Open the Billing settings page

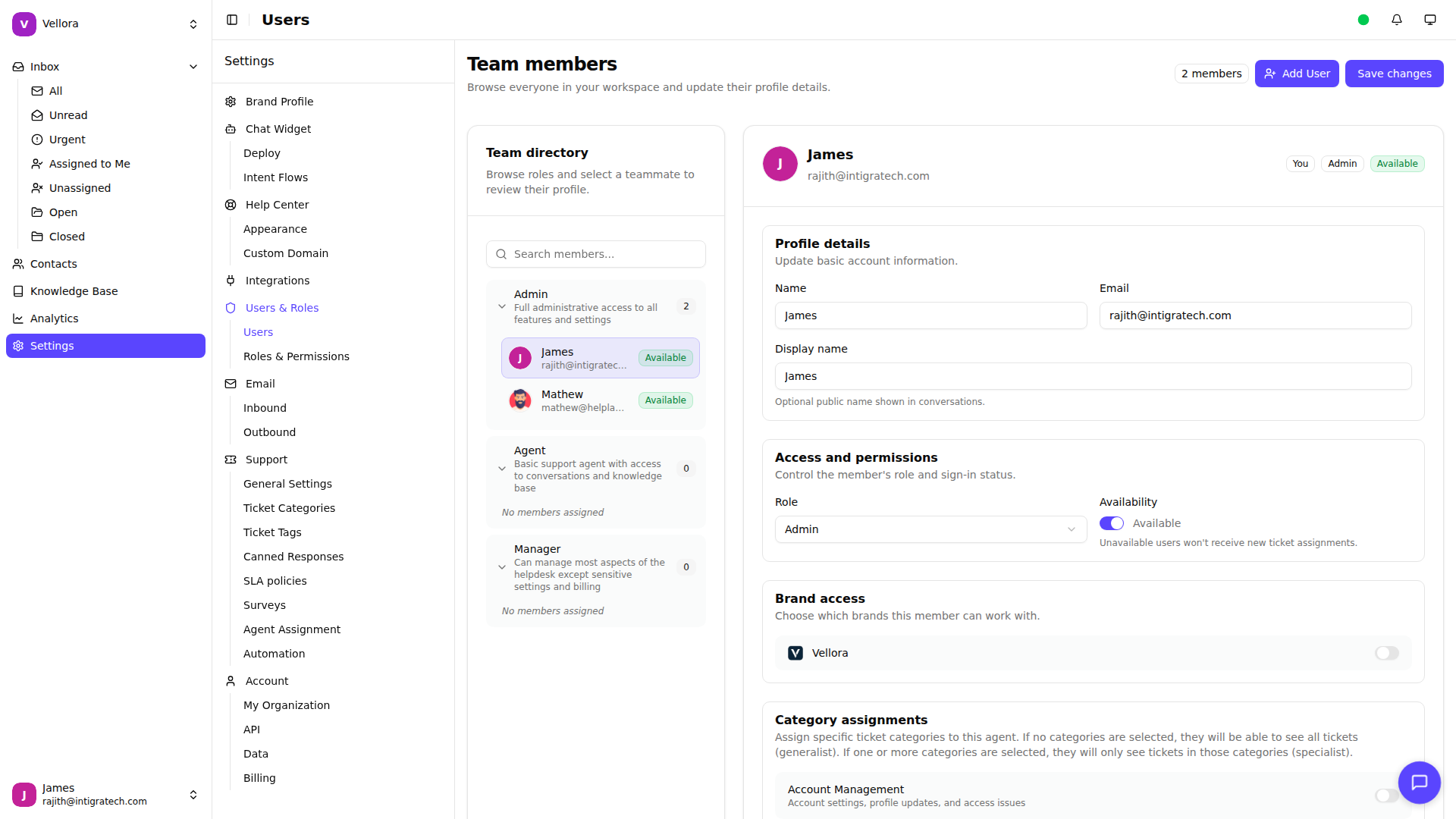click(259, 778)
